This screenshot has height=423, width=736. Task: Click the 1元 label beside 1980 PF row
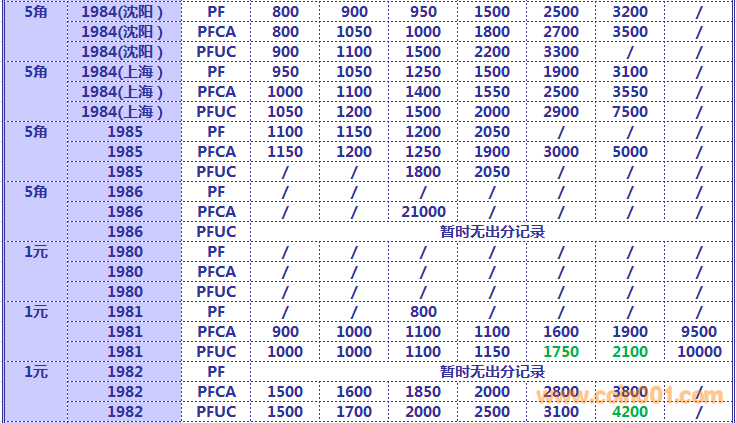click(35, 252)
